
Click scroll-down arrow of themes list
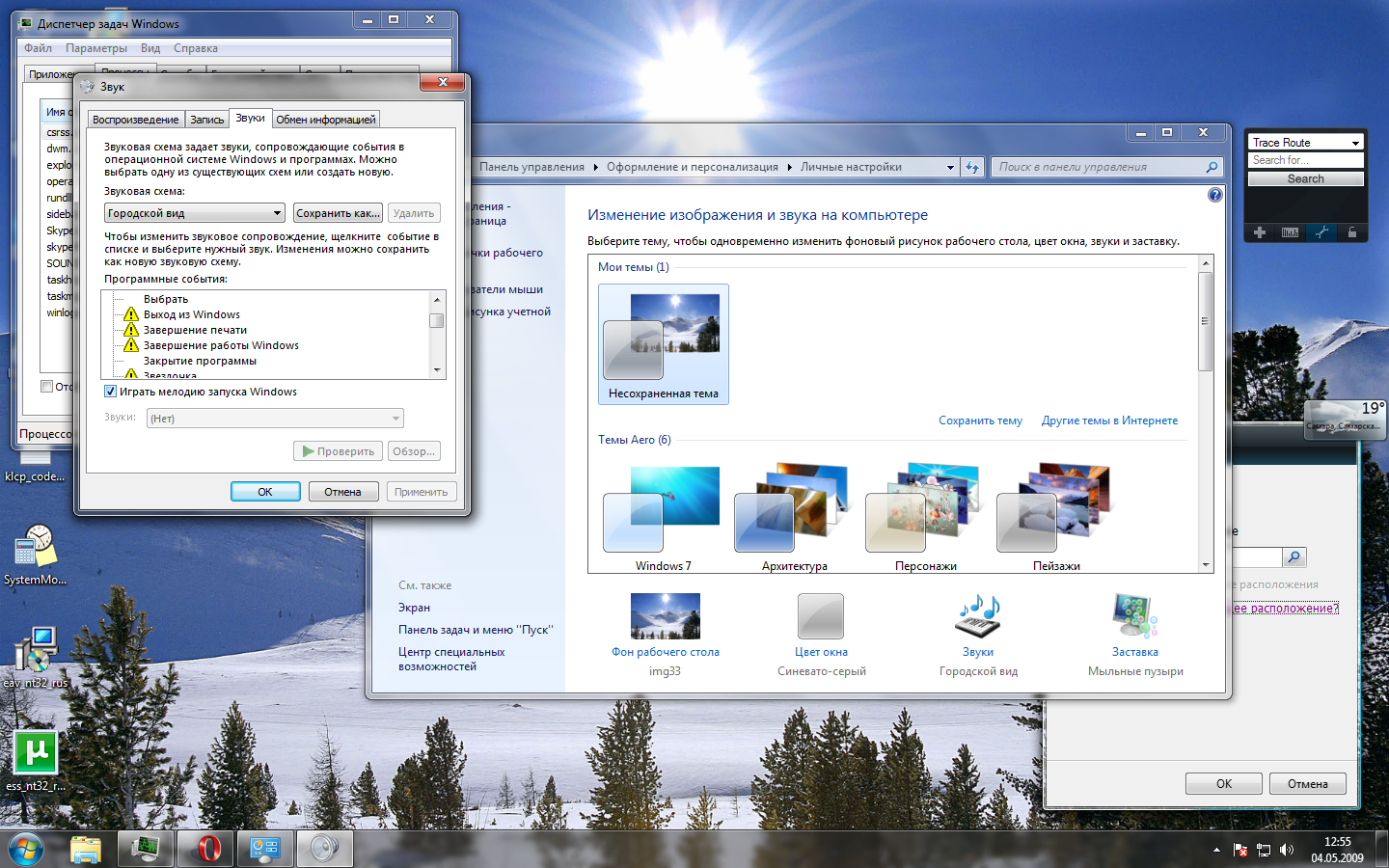[1205, 565]
